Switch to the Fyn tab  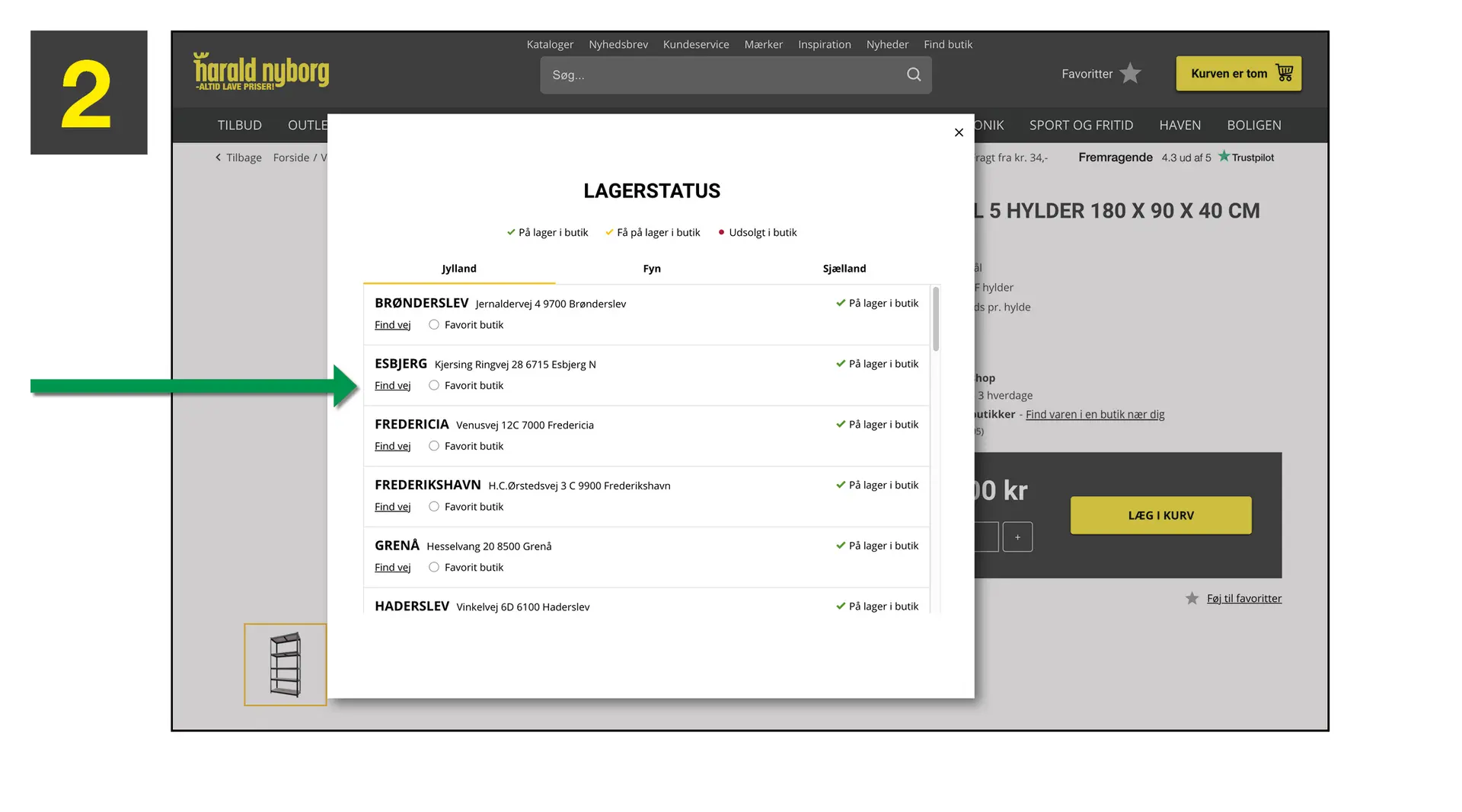[x=652, y=269]
